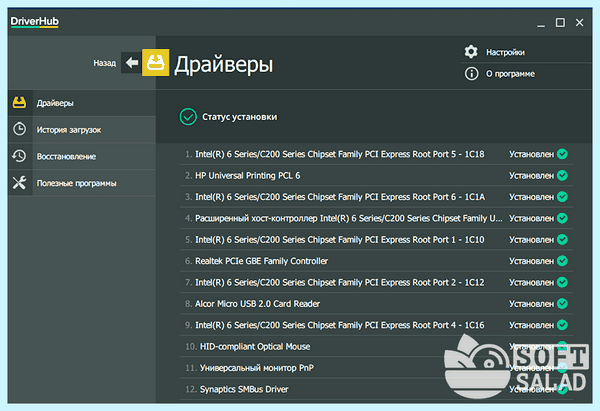Image resolution: width=600 pixels, height=411 pixels.
Task: Click the green check for Root Port 1 - 1C10
Action: [x=562, y=240]
